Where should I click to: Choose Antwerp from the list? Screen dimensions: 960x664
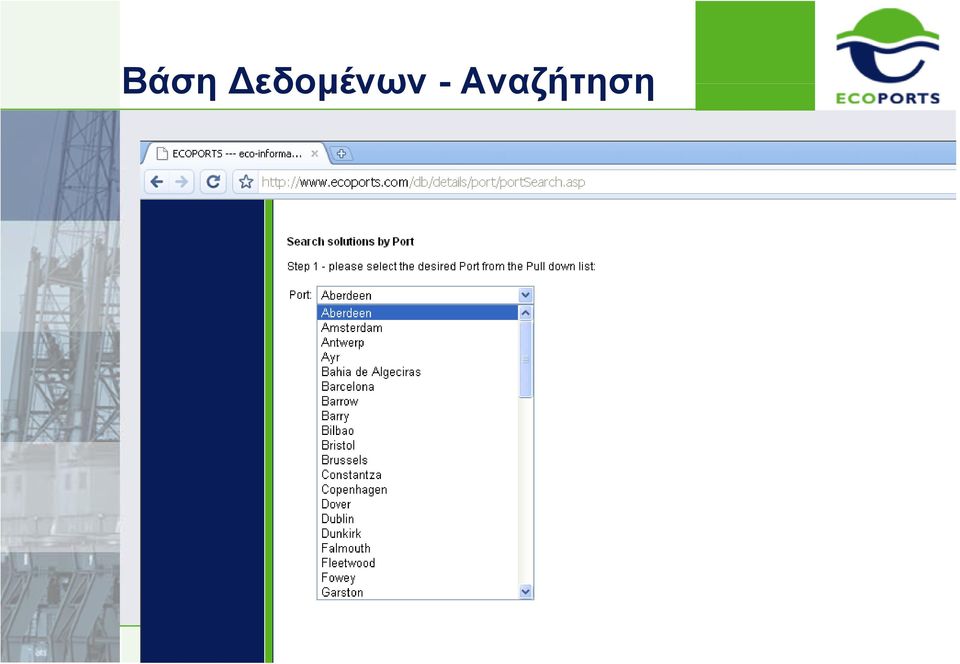pos(418,342)
